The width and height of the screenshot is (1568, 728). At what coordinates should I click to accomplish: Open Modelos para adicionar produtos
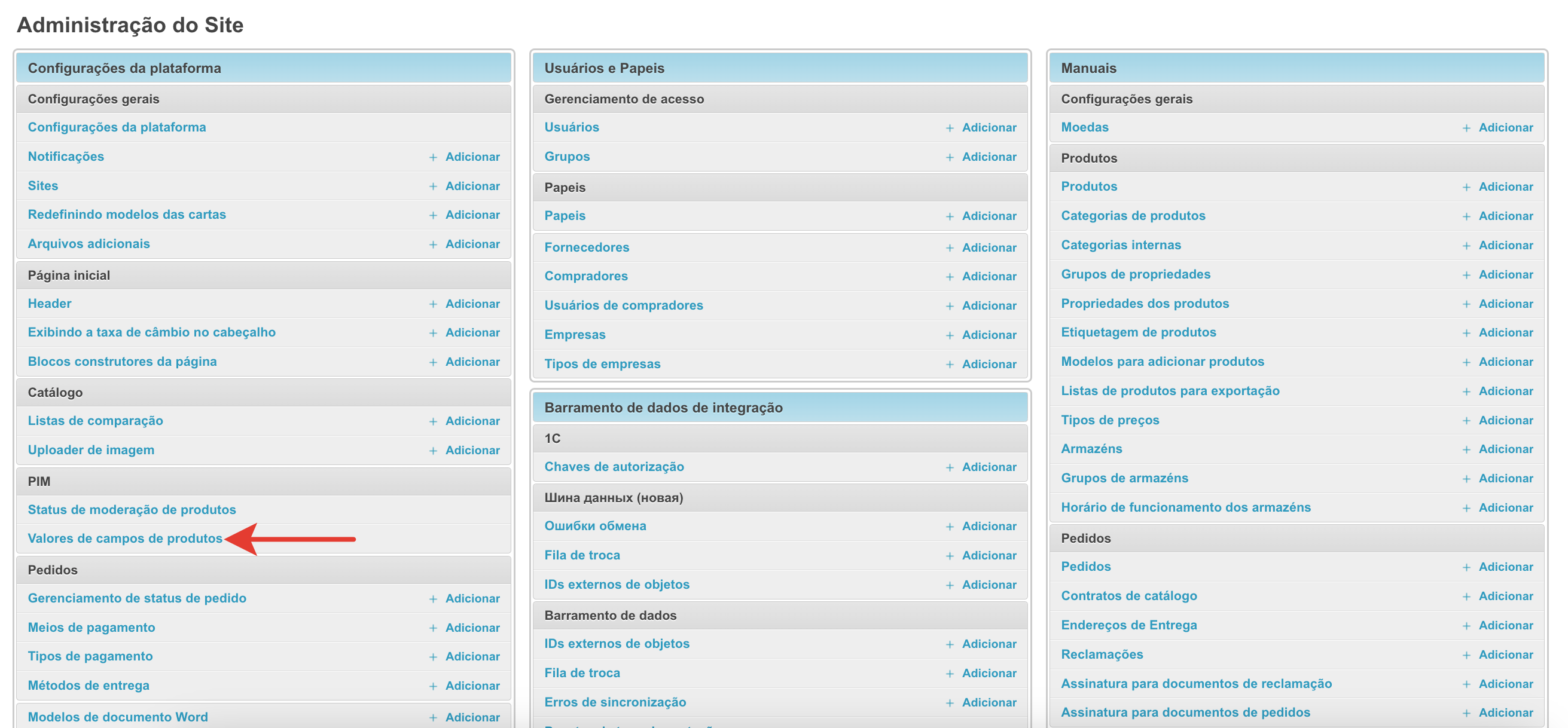point(1163,361)
